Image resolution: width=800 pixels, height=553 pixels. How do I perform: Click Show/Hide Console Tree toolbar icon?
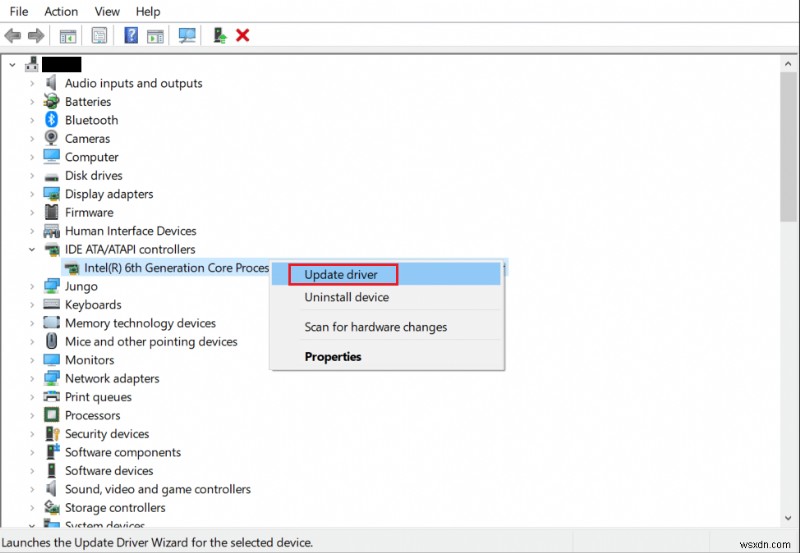68,36
